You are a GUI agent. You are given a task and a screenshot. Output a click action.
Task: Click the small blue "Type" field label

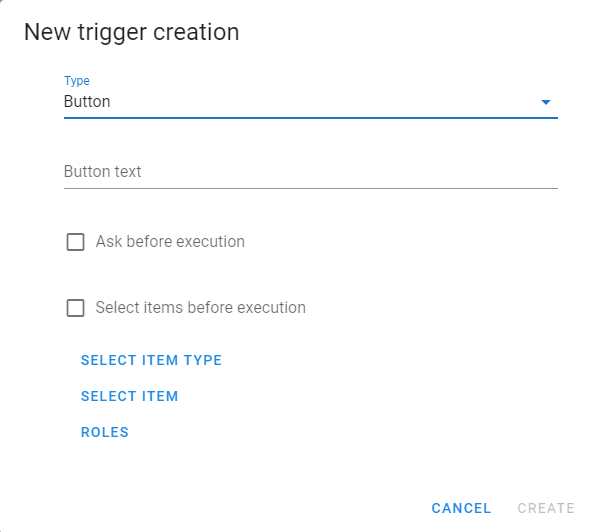(x=77, y=81)
